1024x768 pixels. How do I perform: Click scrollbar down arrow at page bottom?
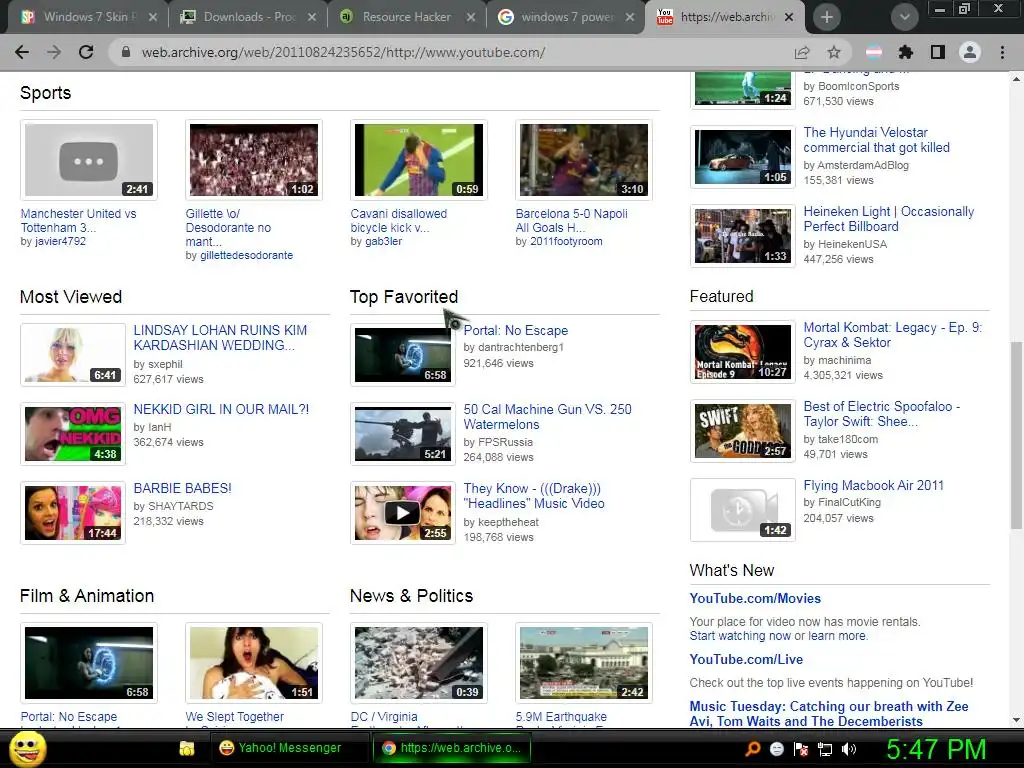click(x=1016, y=720)
